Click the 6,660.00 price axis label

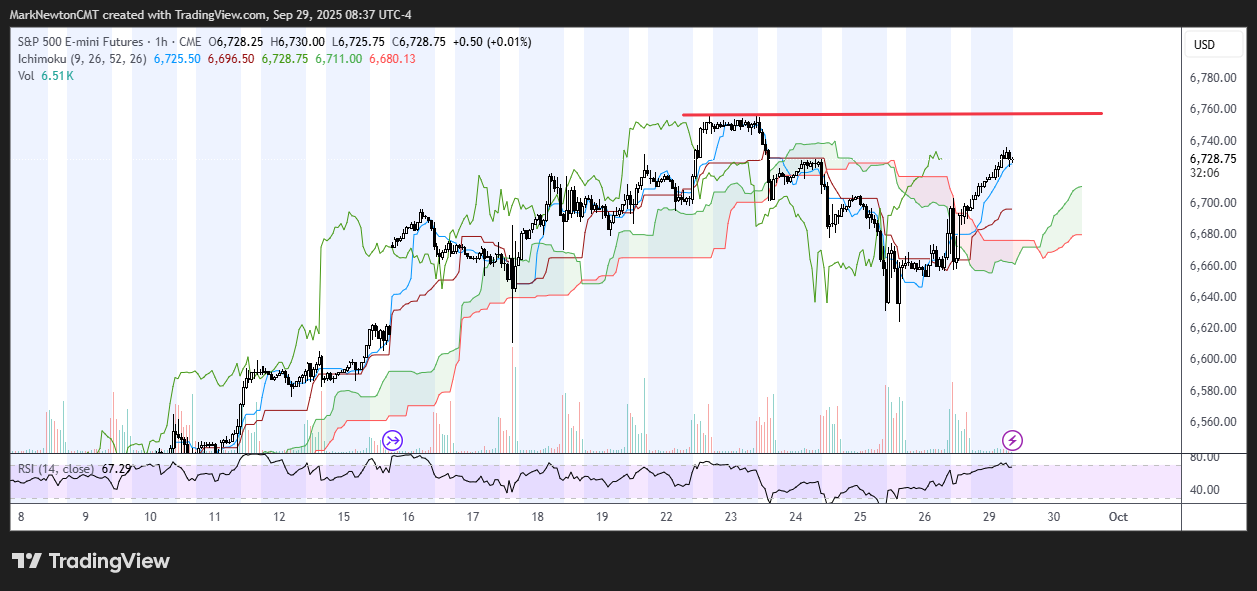tap(1213, 266)
